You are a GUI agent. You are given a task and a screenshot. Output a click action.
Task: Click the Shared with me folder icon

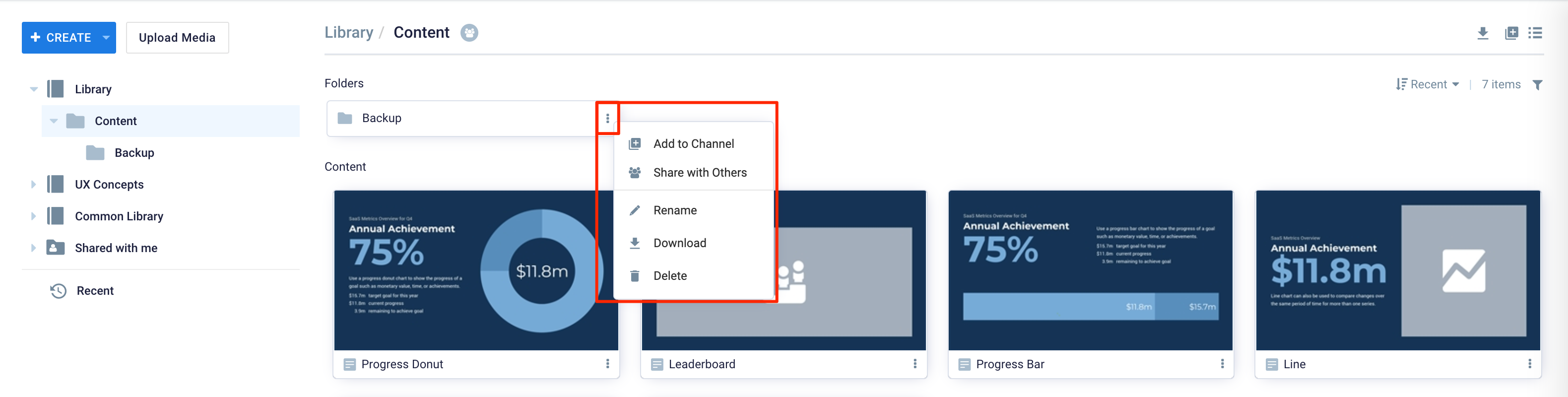click(56, 247)
